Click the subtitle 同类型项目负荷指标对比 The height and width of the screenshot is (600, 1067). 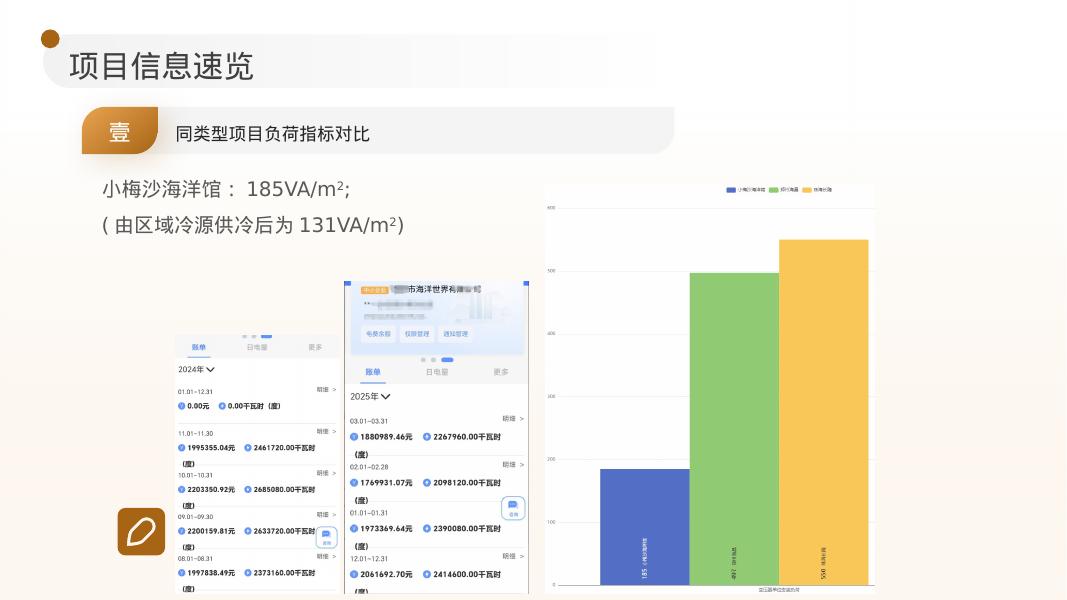[x=272, y=133]
